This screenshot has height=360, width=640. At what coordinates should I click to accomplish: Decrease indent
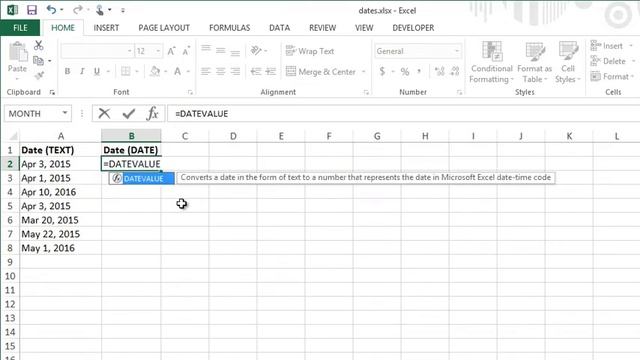(256, 72)
